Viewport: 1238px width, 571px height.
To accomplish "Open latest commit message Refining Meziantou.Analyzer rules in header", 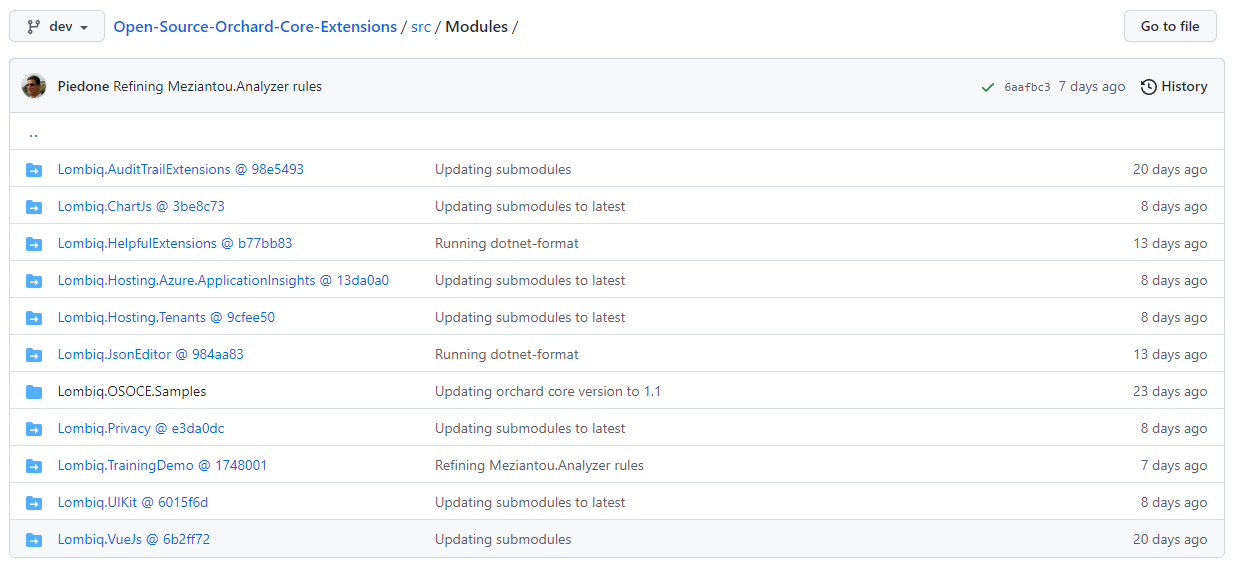I will click(217, 86).
